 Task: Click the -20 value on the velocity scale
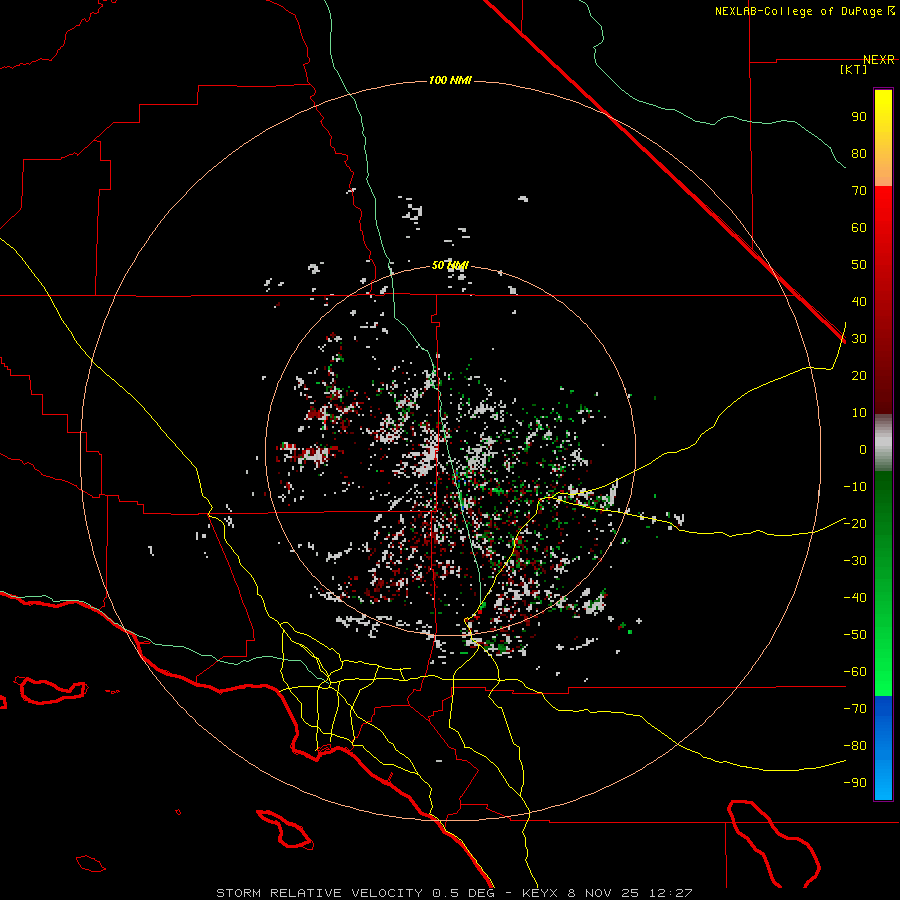[855, 523]
